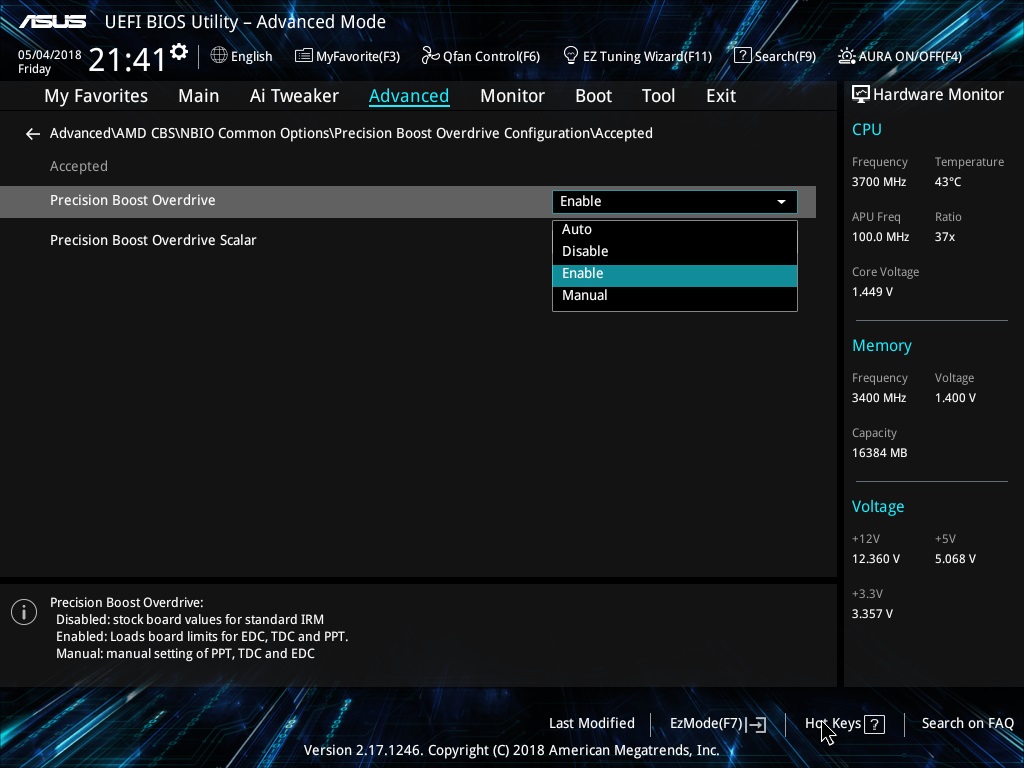
Task: Click the back arrow beside breadcrumb path
Action: click(33, 134)
